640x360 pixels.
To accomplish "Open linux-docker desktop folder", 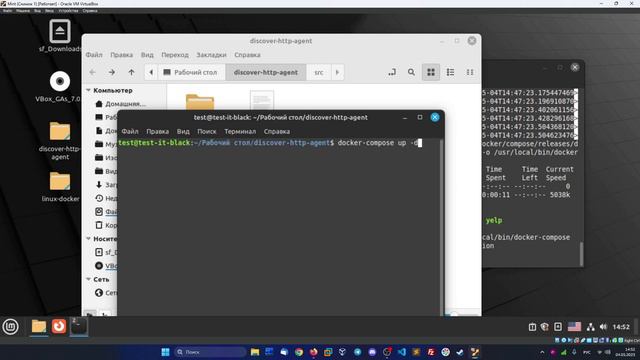I will pyautogui.click(x=60, y=186).
